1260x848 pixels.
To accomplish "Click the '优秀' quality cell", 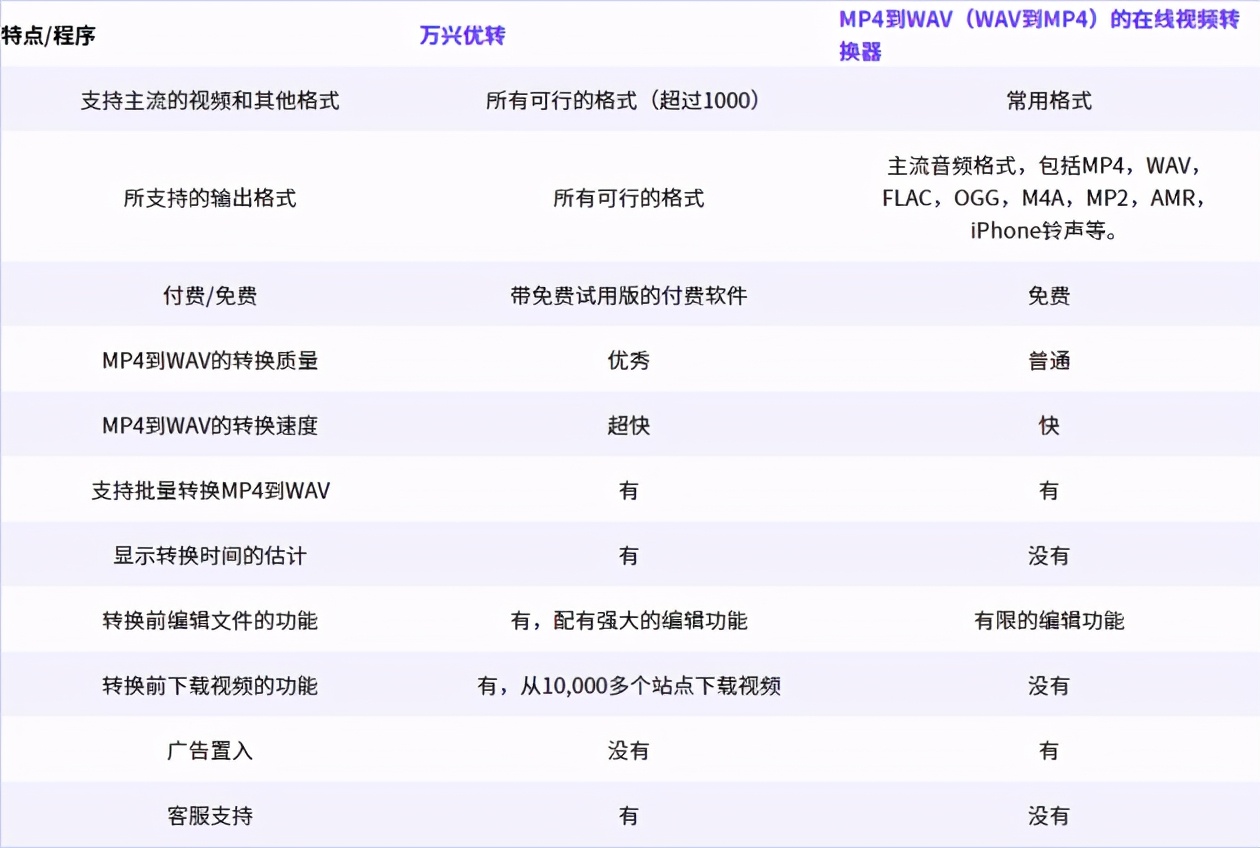I will tap(629, 361).
